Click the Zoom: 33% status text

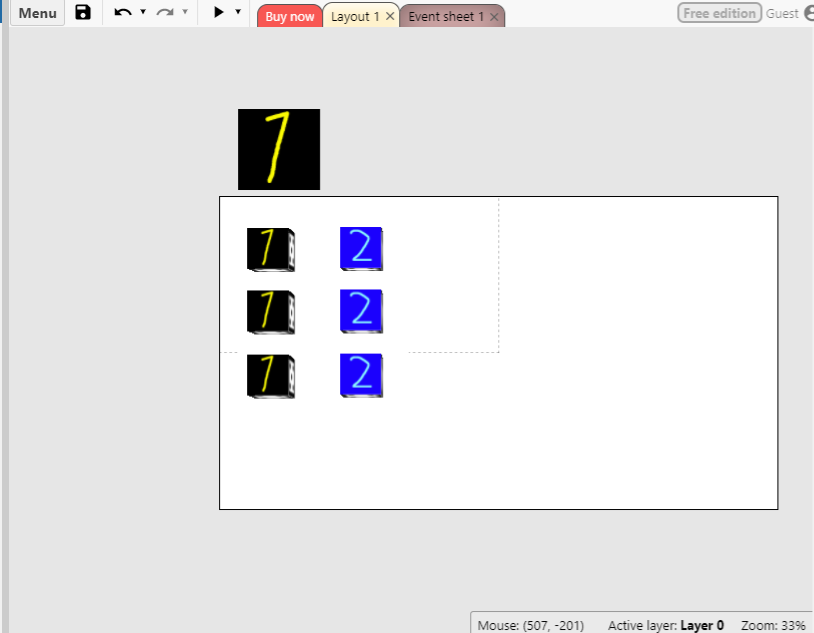pos(773,625)
